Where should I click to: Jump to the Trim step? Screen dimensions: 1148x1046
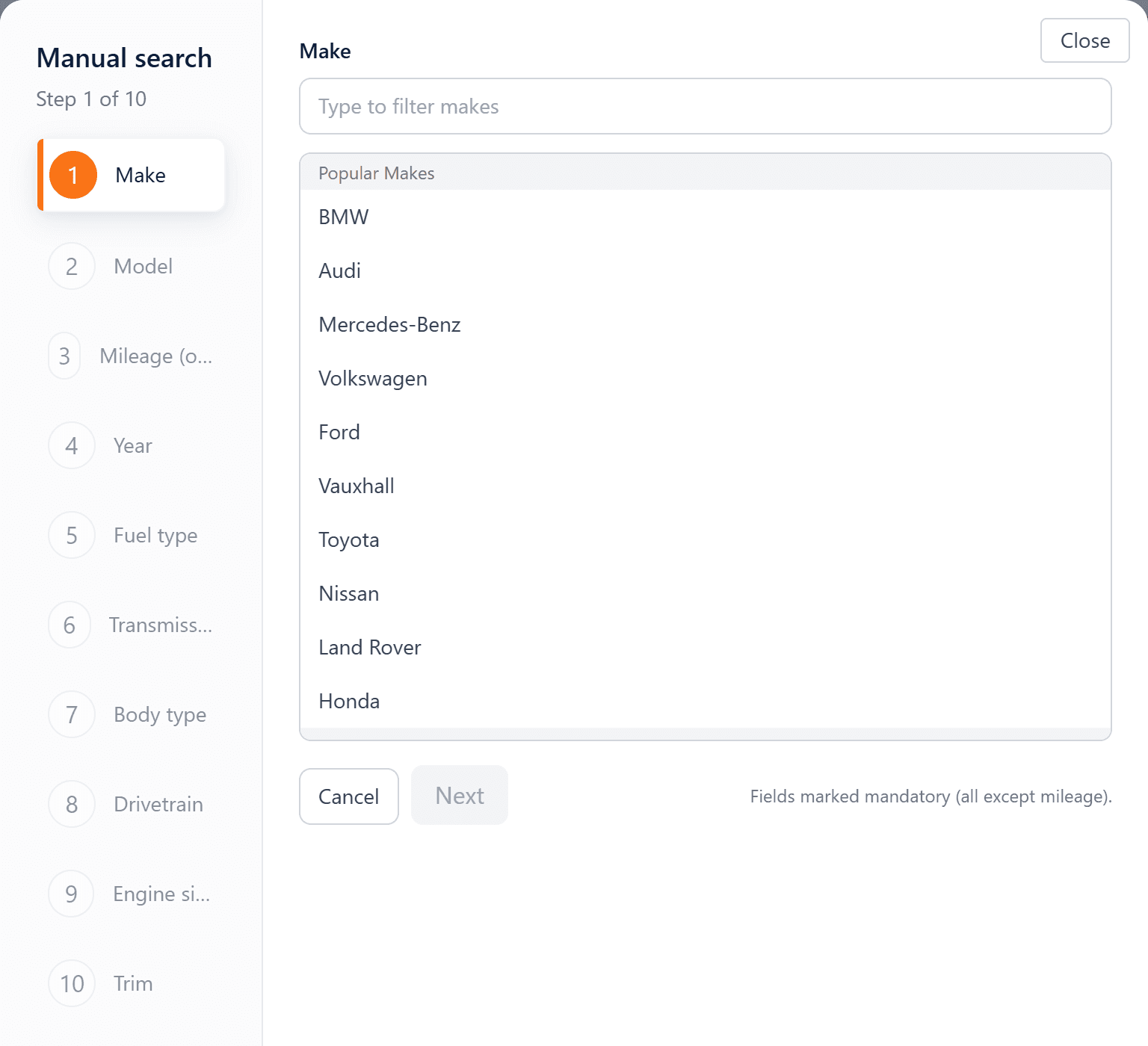132,983
